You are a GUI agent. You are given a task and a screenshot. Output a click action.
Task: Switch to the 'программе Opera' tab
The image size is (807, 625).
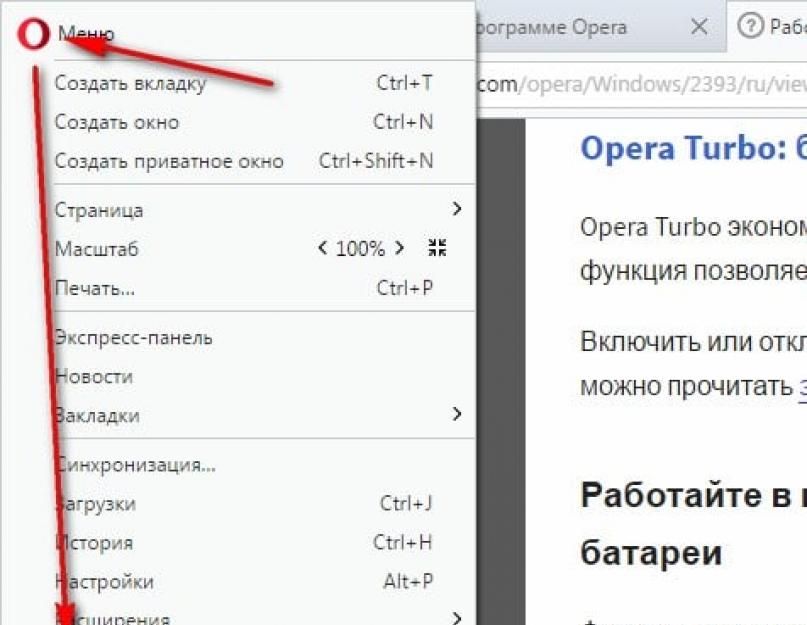tap(600, 27)
